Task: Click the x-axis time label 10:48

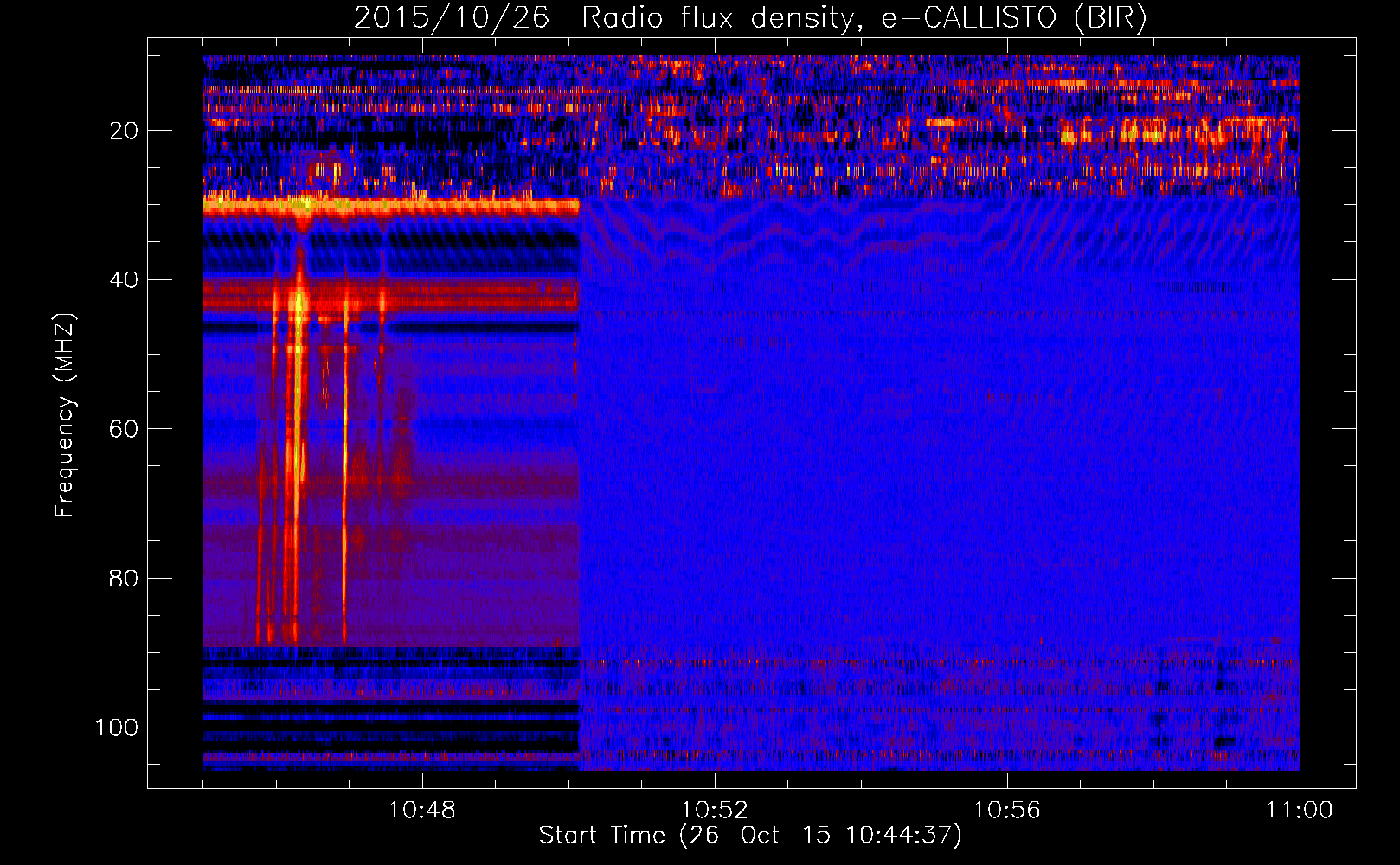Action: click(422, 810)
